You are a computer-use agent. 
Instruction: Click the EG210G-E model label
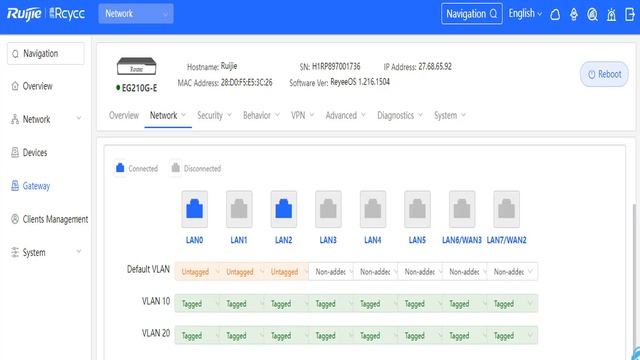pos(139,88)
